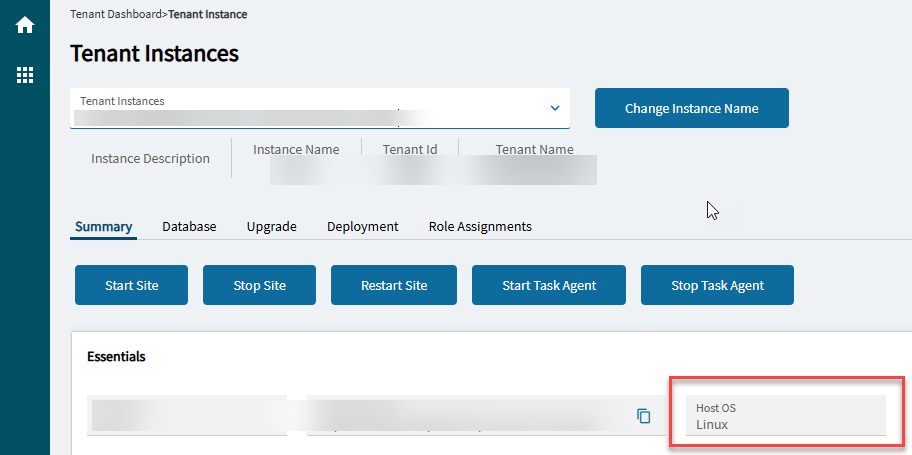The image size is (912, 455).
Task: Hit the Restart Site button
Action: 394,285
